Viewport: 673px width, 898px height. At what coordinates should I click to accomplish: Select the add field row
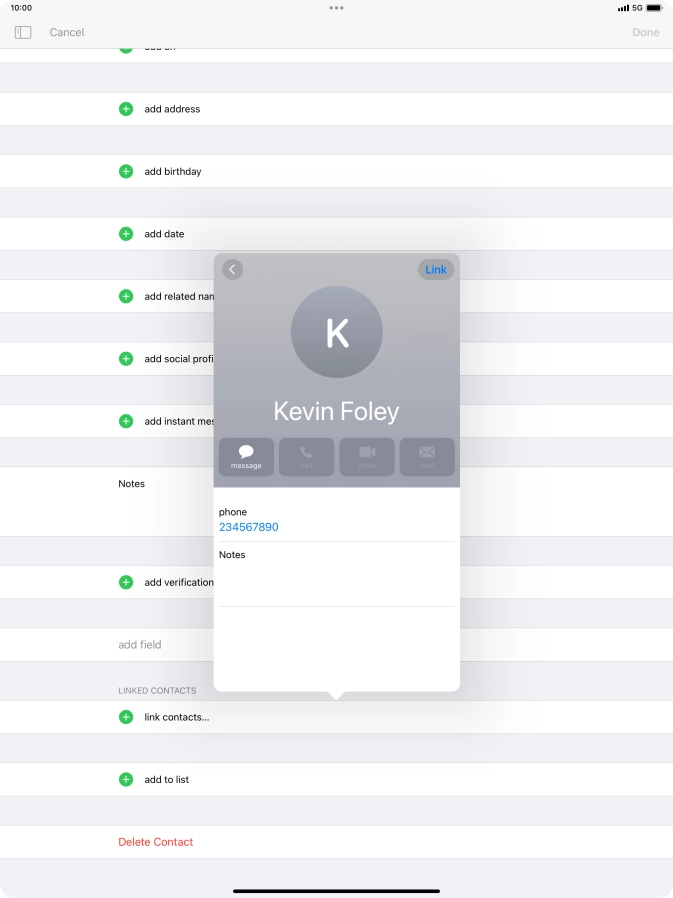coord(140,645)
